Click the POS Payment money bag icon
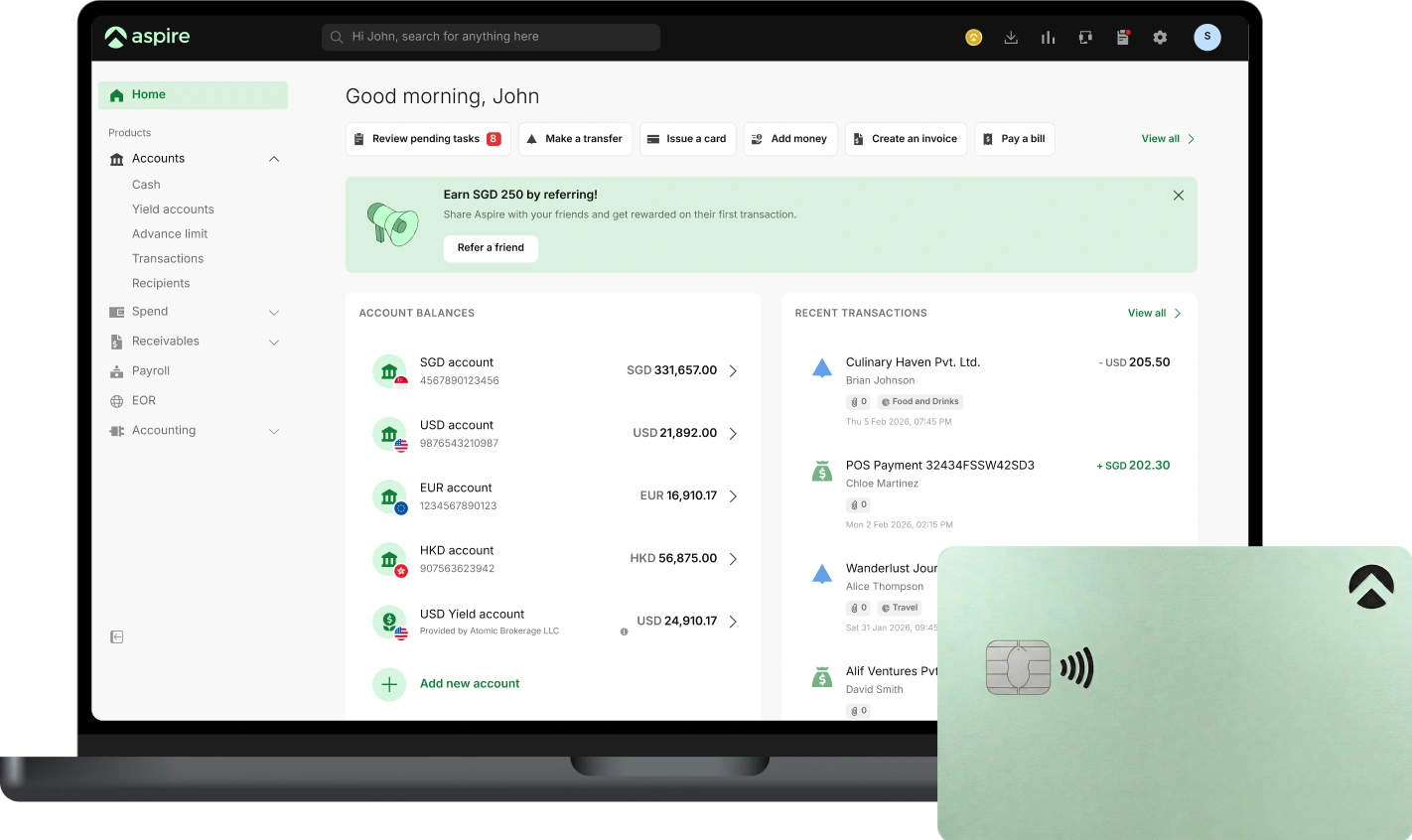The height and width of the screenshot is (840, 1412). pos(822,471)
